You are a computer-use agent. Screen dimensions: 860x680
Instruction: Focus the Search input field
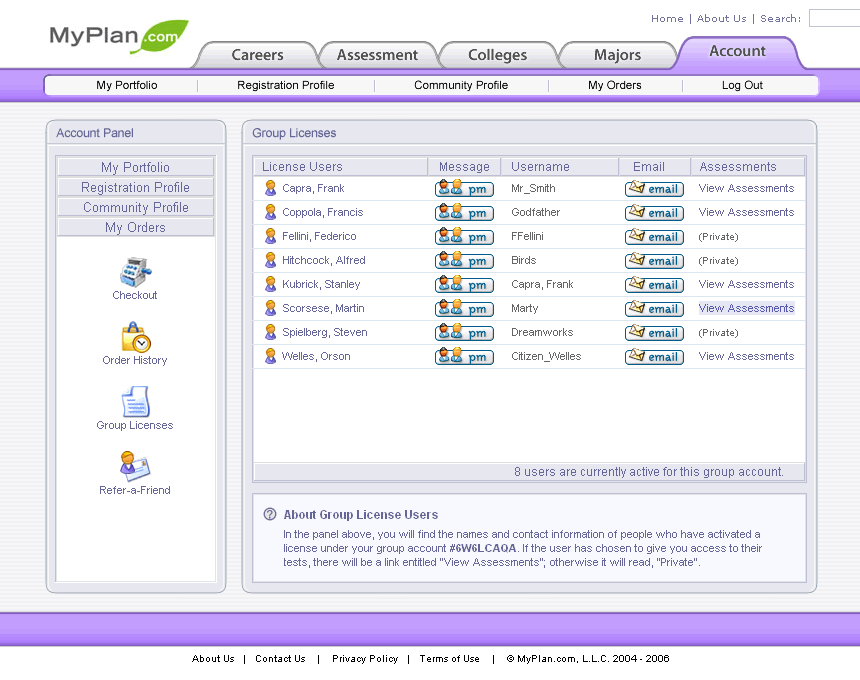pos(834,18)
